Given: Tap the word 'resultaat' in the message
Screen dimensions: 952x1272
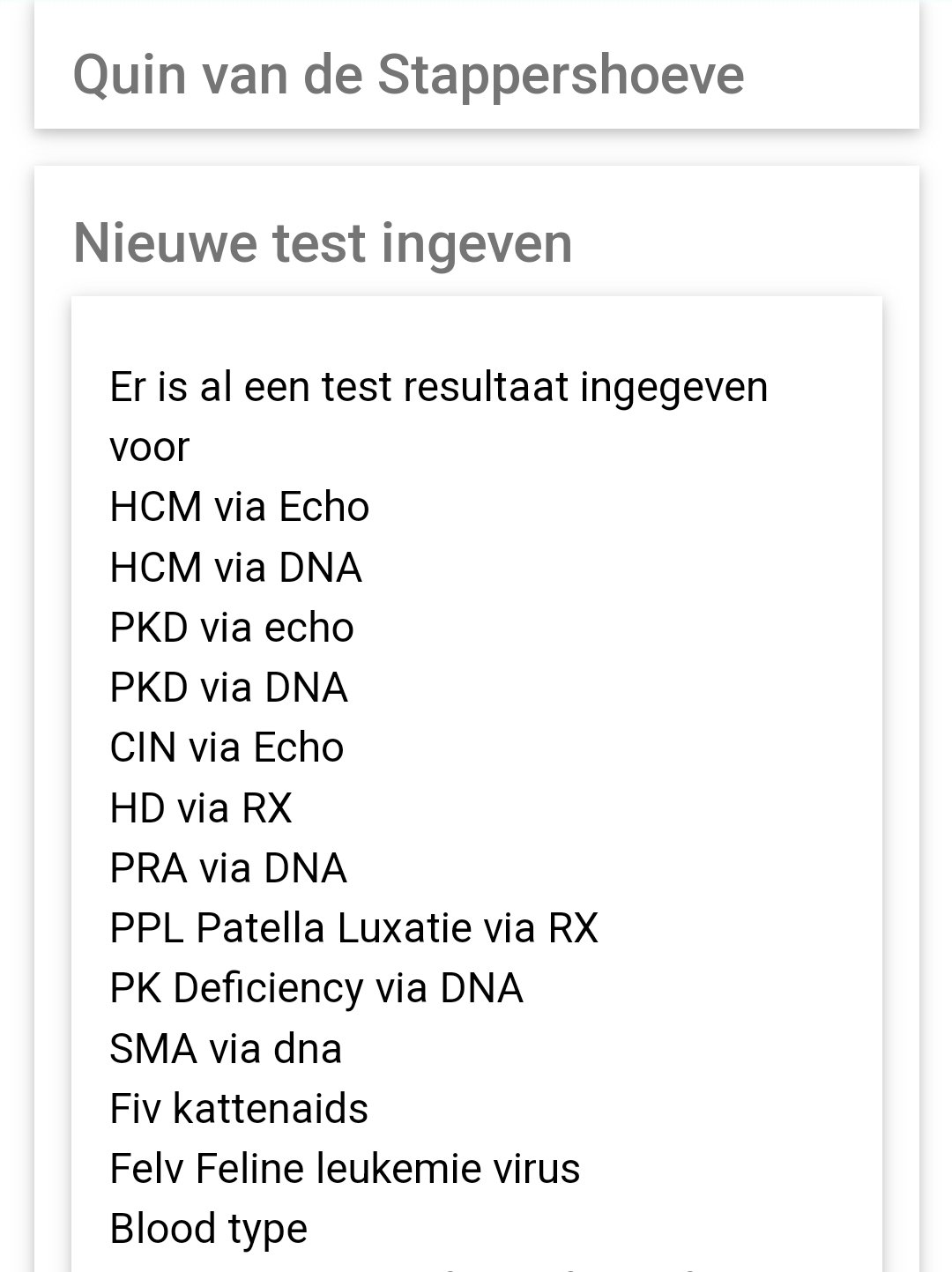Looking at the screenshot, I should 486,387.
